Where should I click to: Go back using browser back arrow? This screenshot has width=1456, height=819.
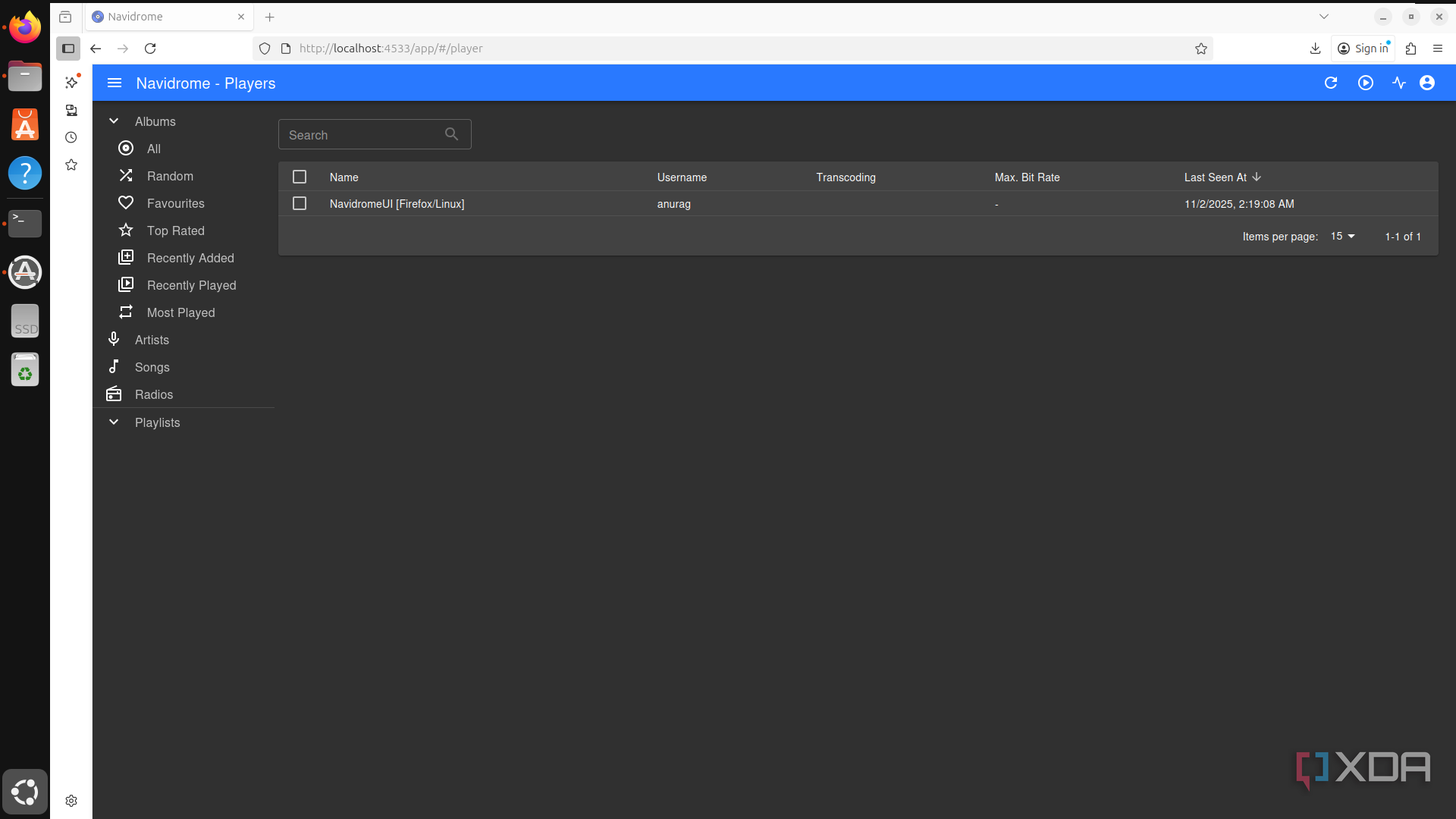click(x=96, y=49)
